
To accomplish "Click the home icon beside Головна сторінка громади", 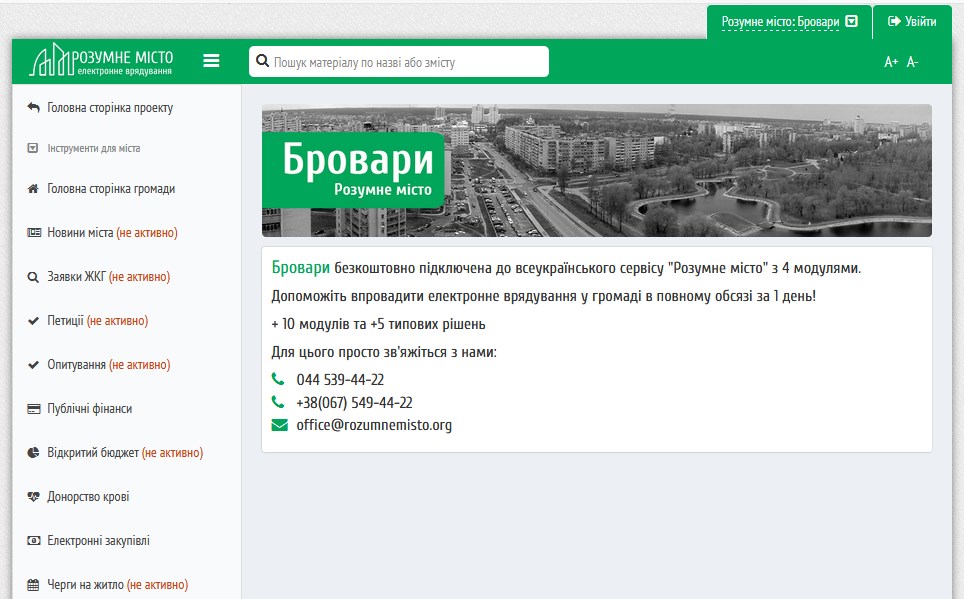I will click(x=33, y=189).
